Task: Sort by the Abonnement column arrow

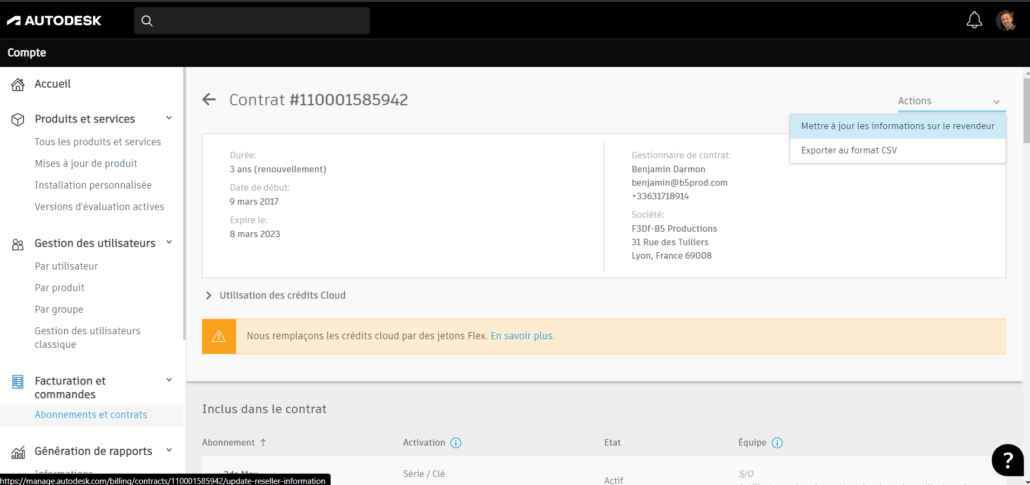Action: point(263,443)
